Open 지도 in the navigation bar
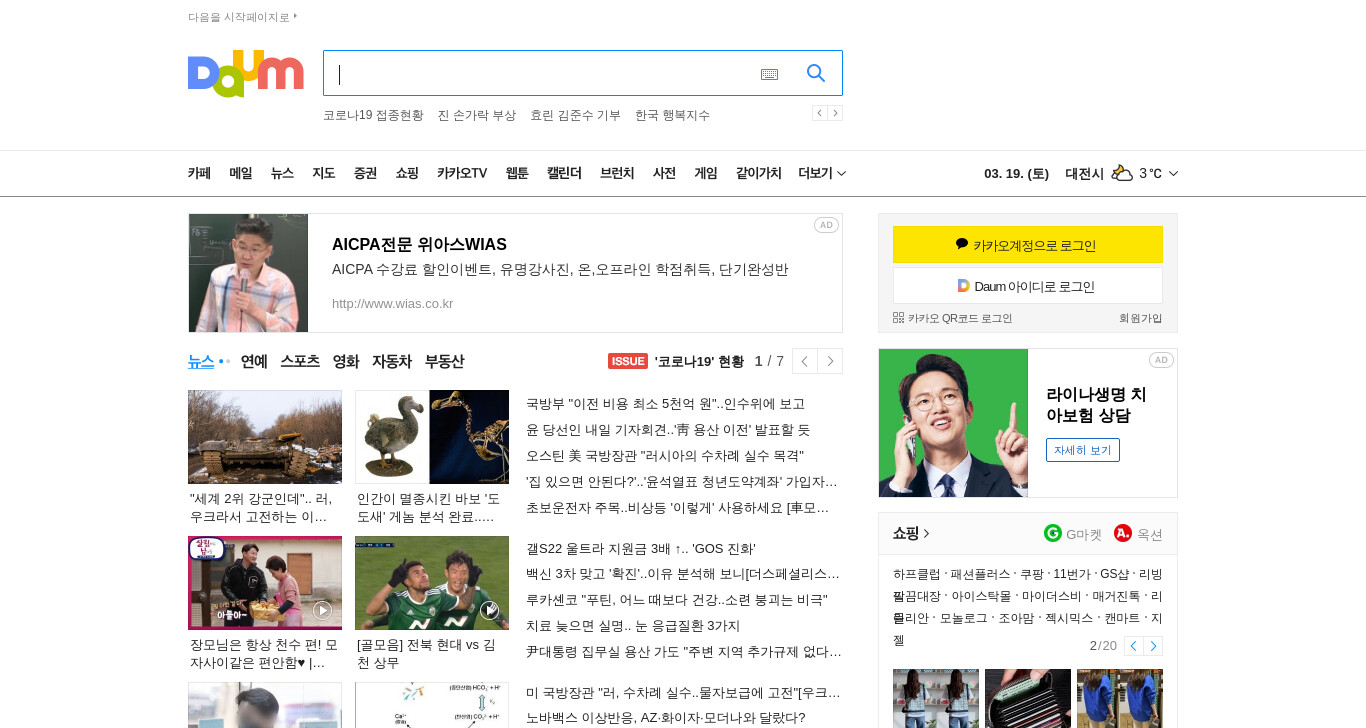Viewport: 1366px width, 728px height. pos(324,173)
